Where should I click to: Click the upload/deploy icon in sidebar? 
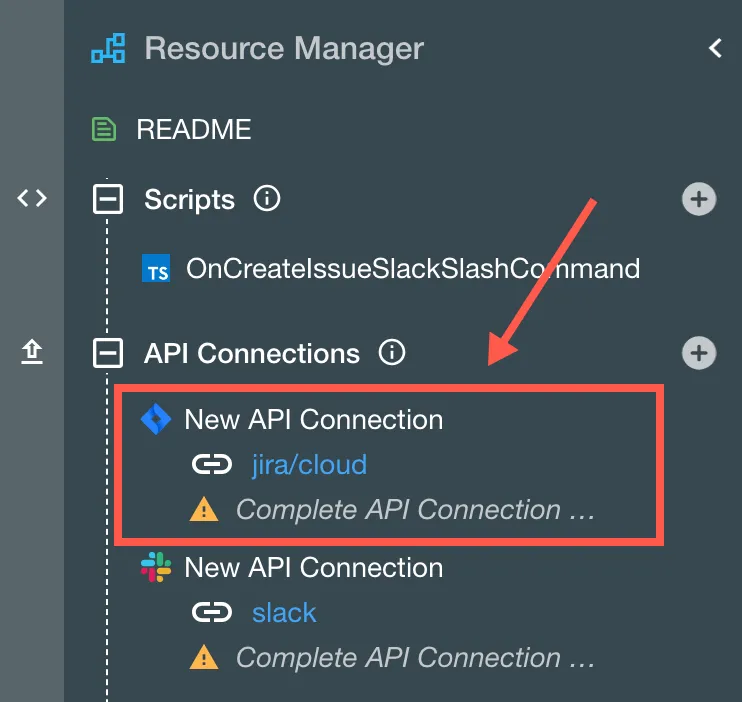32,351
